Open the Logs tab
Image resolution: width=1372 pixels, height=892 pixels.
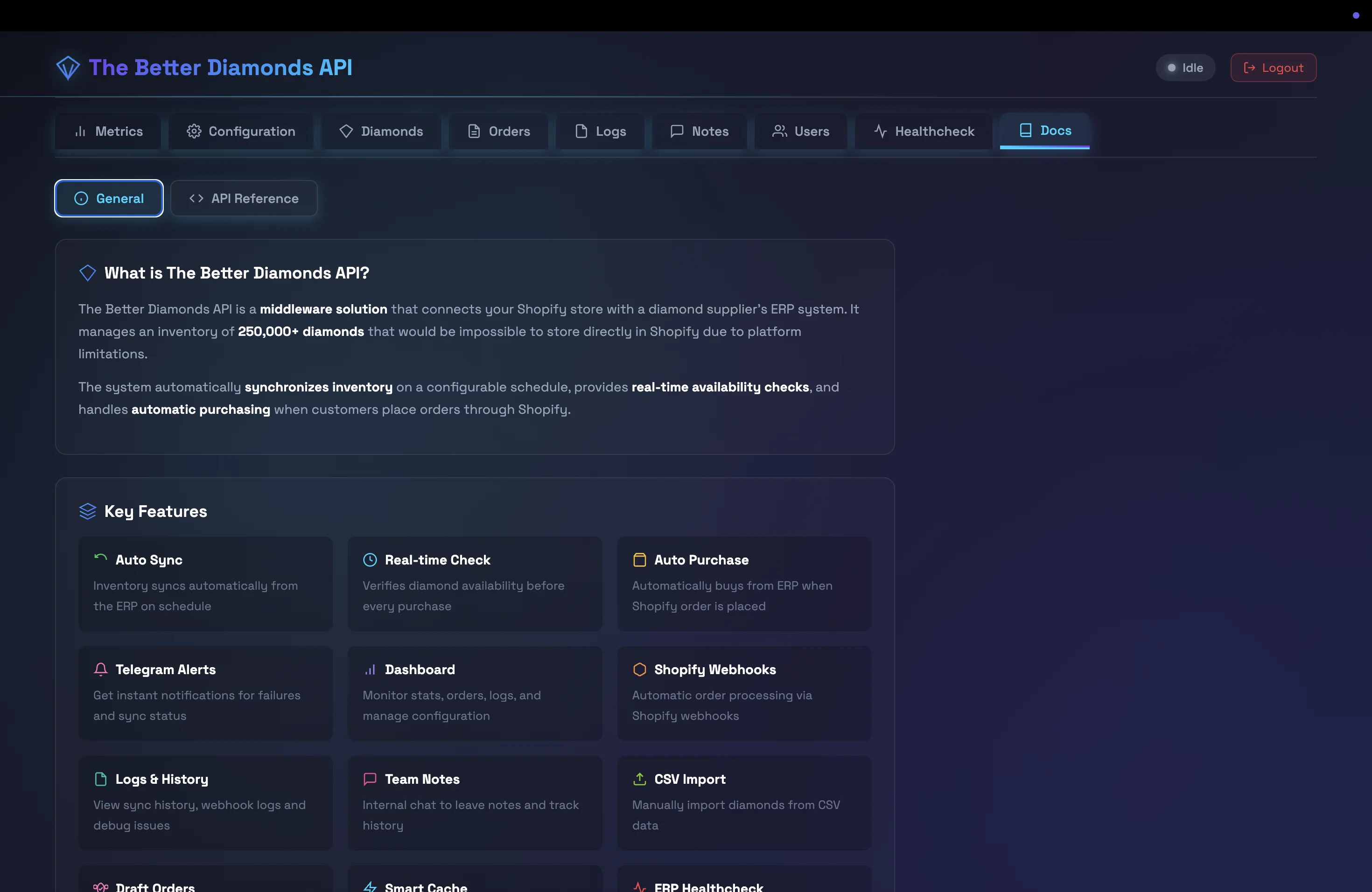pyautogui.click(x=600, y=132)
